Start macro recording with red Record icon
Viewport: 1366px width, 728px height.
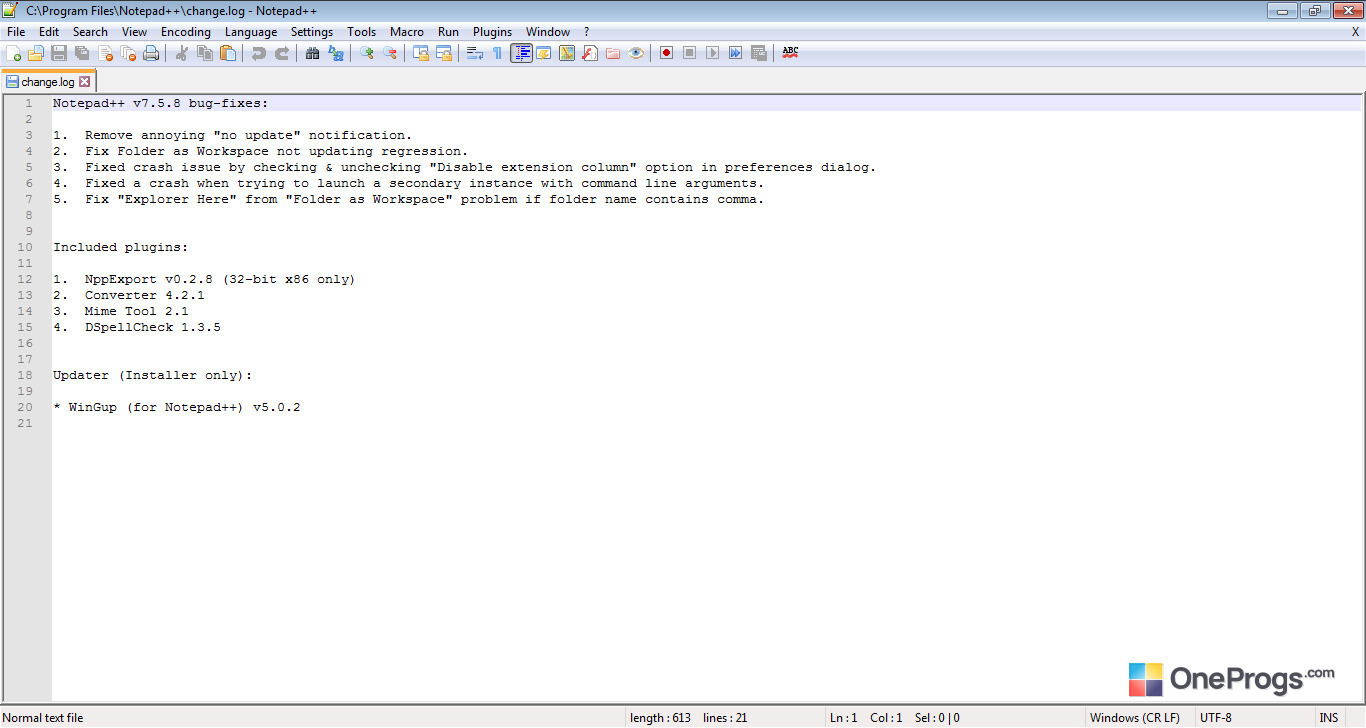(x=667, y=53)
